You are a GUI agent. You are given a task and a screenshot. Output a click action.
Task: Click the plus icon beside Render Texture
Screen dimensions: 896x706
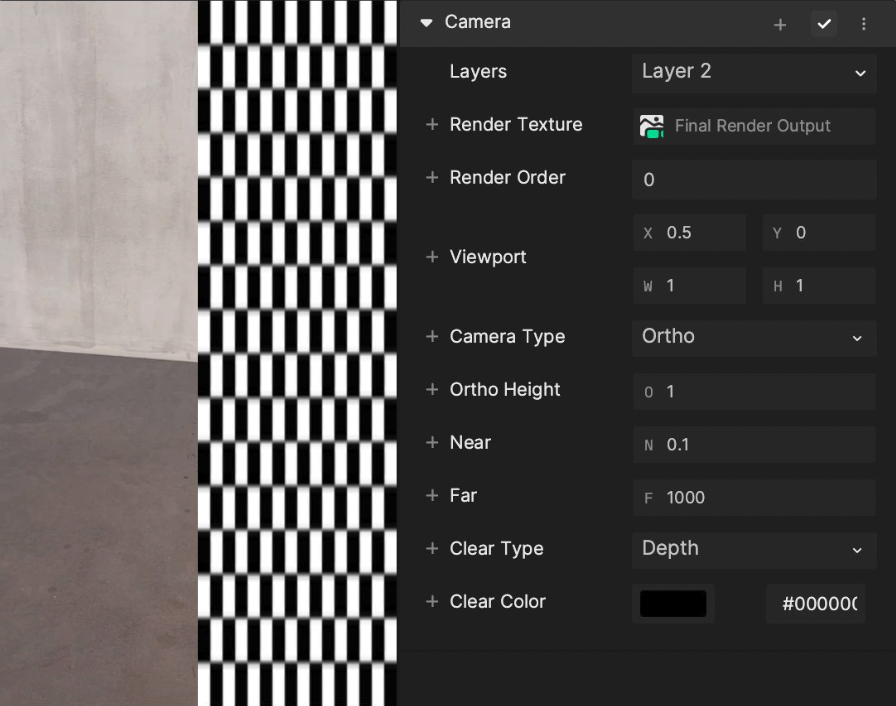coord(431,124)
